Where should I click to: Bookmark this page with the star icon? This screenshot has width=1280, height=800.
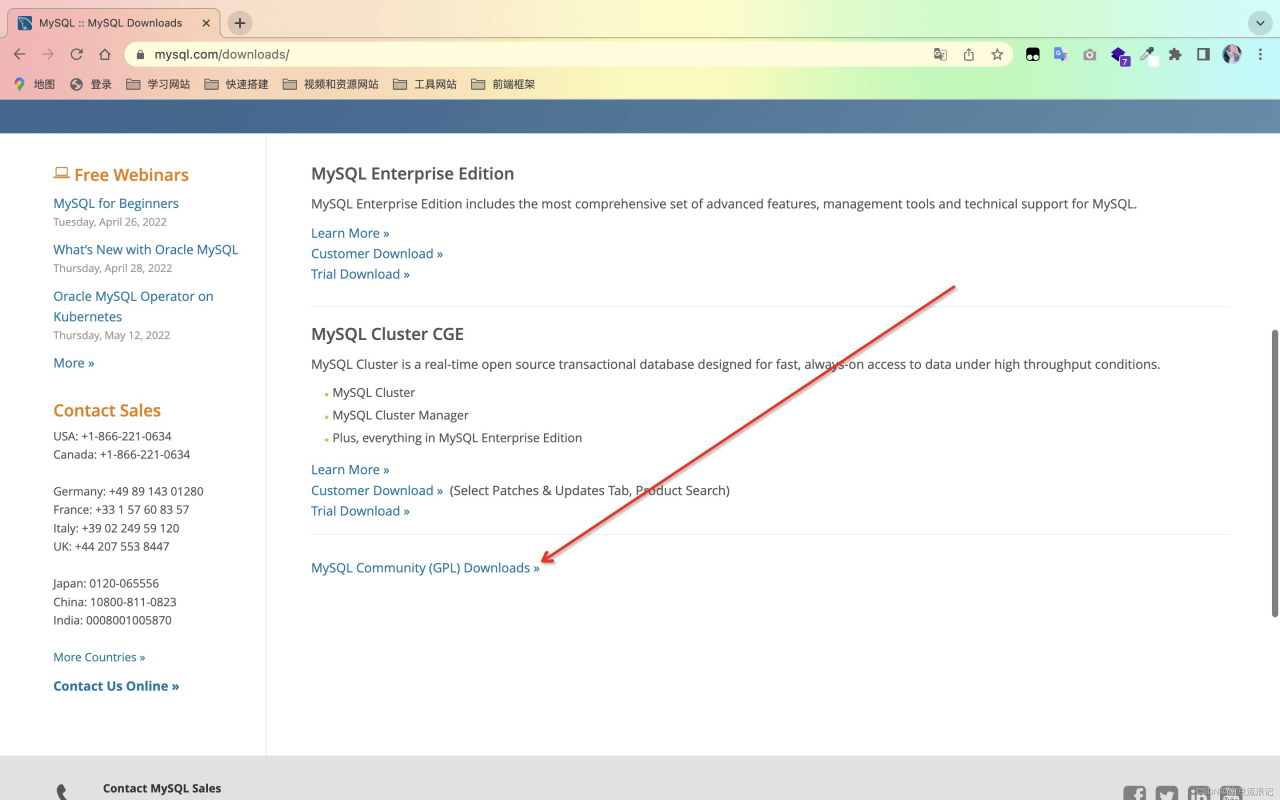click(997, 55)
